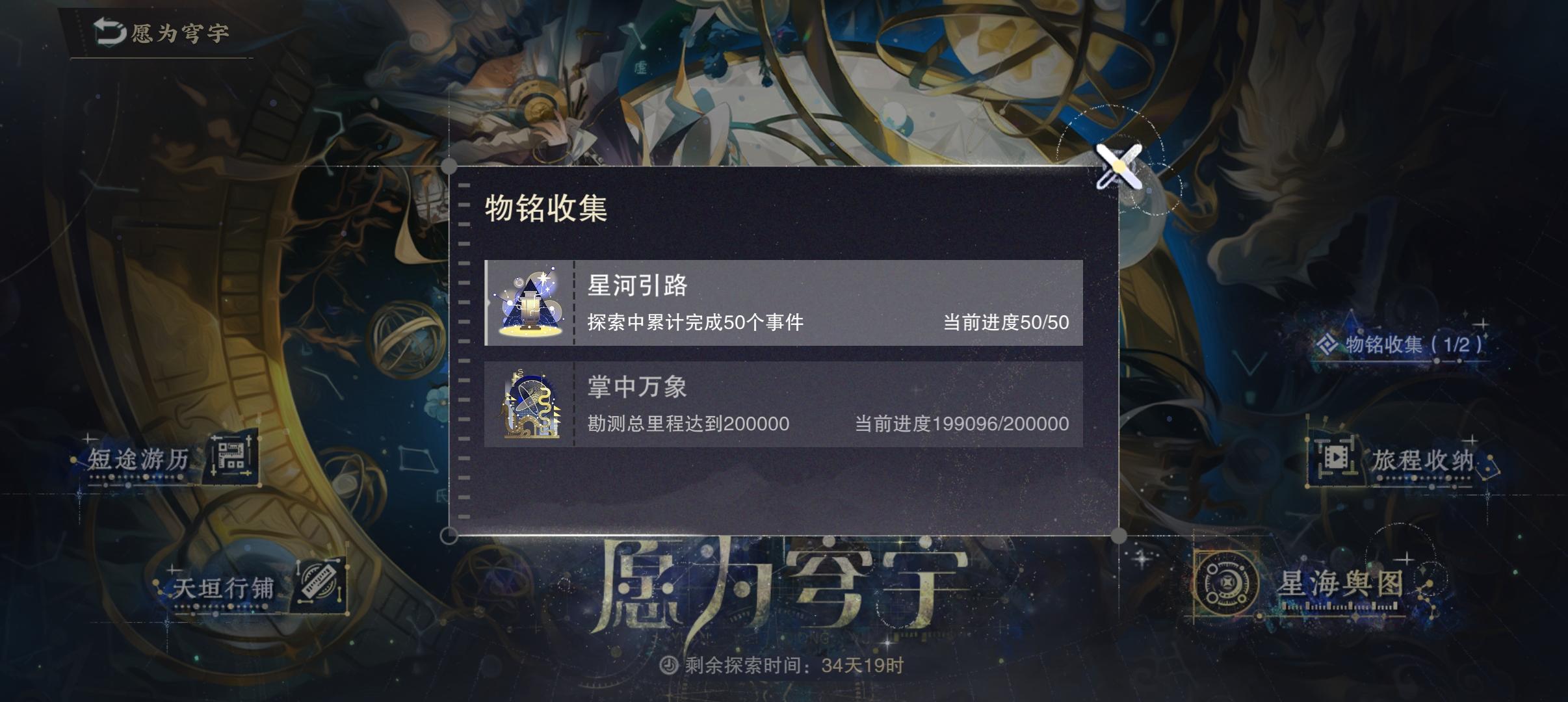Click 当前进度50/50 progress text

1006,322
